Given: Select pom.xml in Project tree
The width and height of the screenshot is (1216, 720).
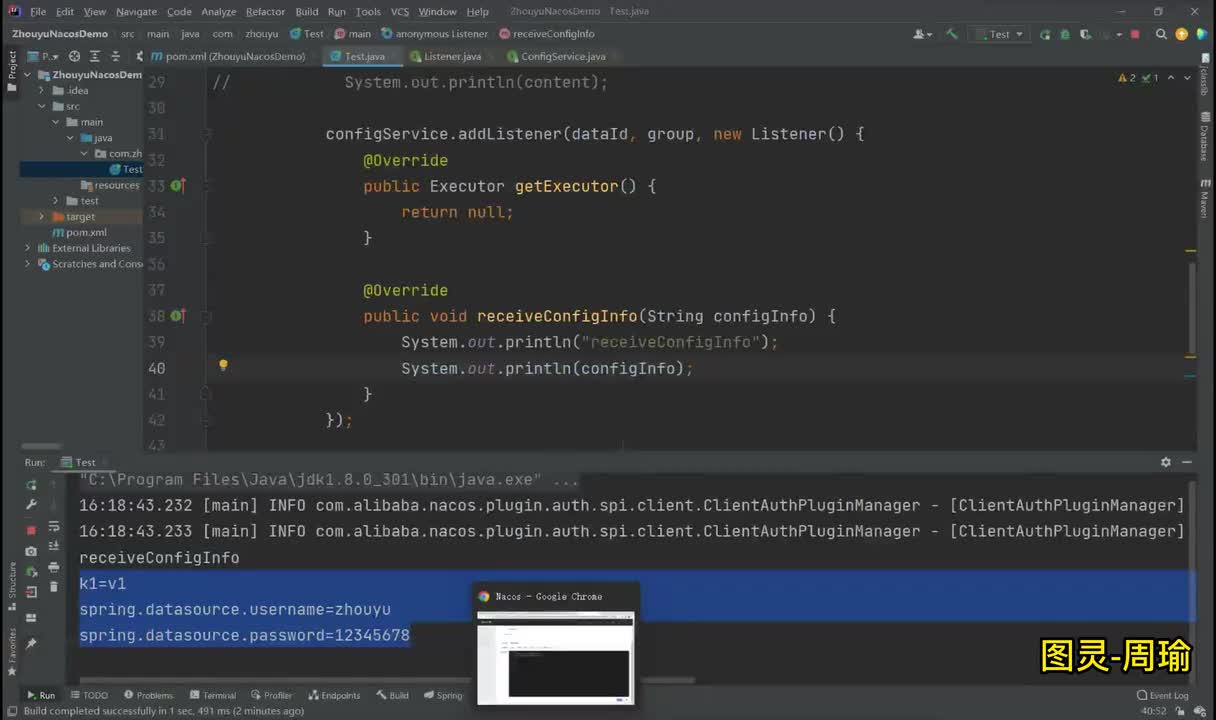Looking at the screenshot, I should pos(80,232).
